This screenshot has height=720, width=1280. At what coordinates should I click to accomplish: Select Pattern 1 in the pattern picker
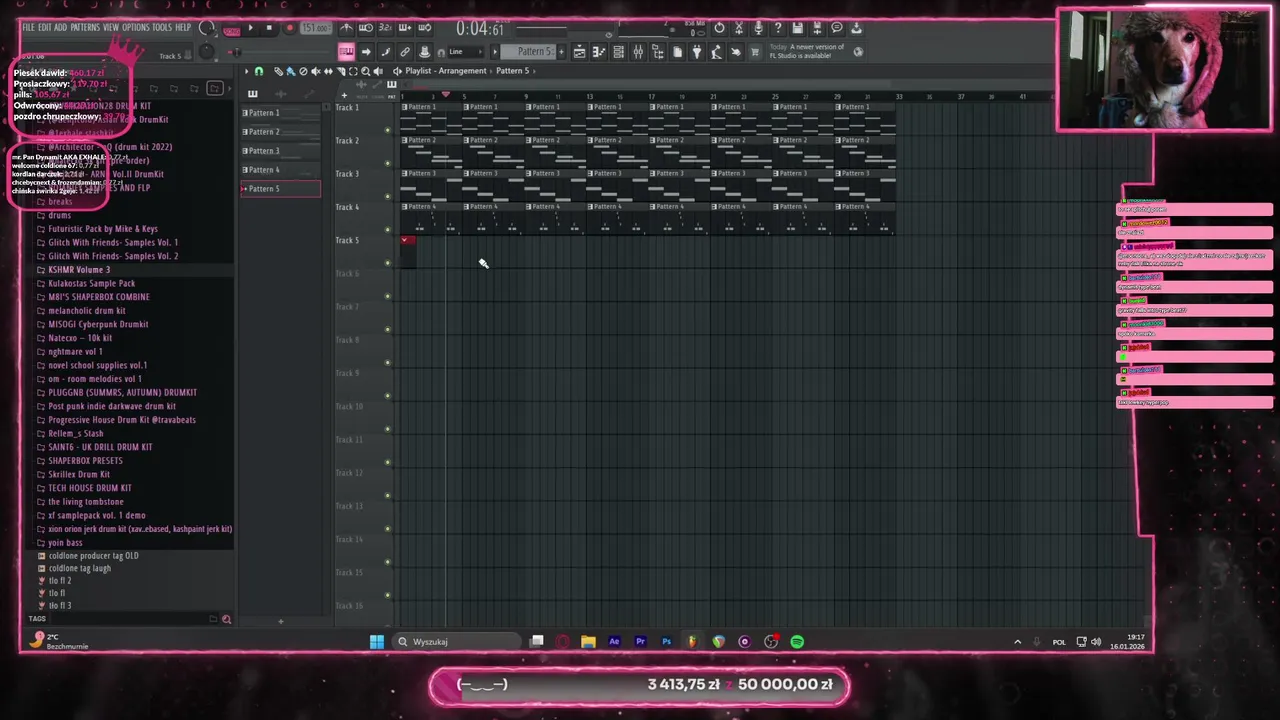coord(281,113)
